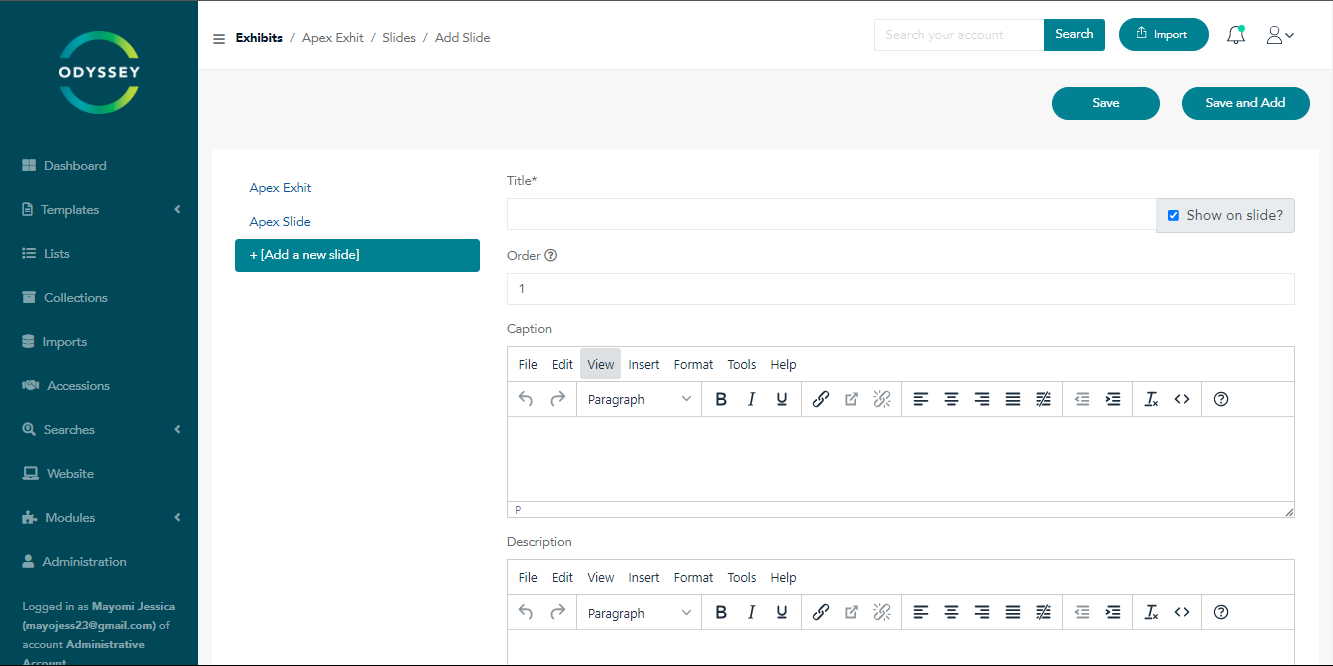This screenshot has width=1333, height=666.
Task: Click the Add a new slide item
Action: pyautogui.click(x=357, y=255)
